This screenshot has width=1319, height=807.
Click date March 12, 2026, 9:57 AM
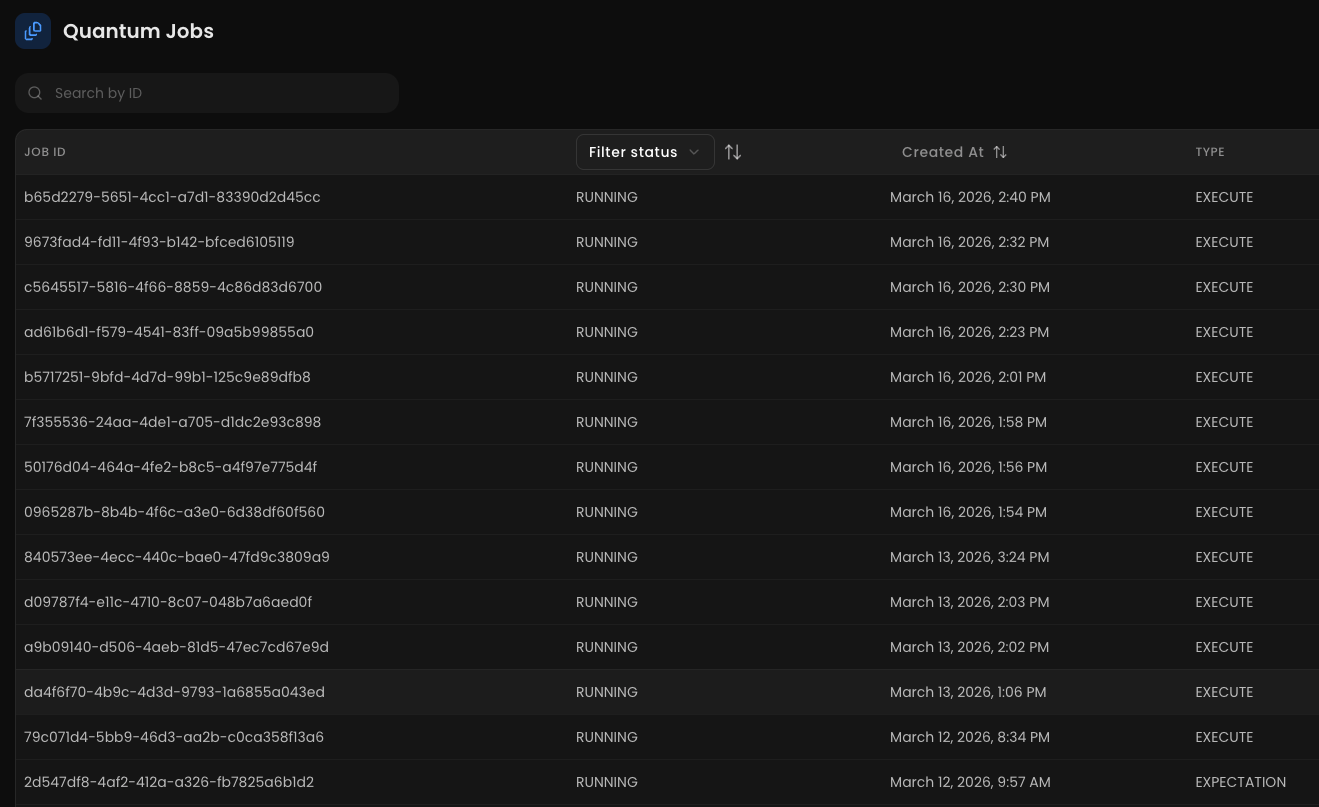point(970,782)
